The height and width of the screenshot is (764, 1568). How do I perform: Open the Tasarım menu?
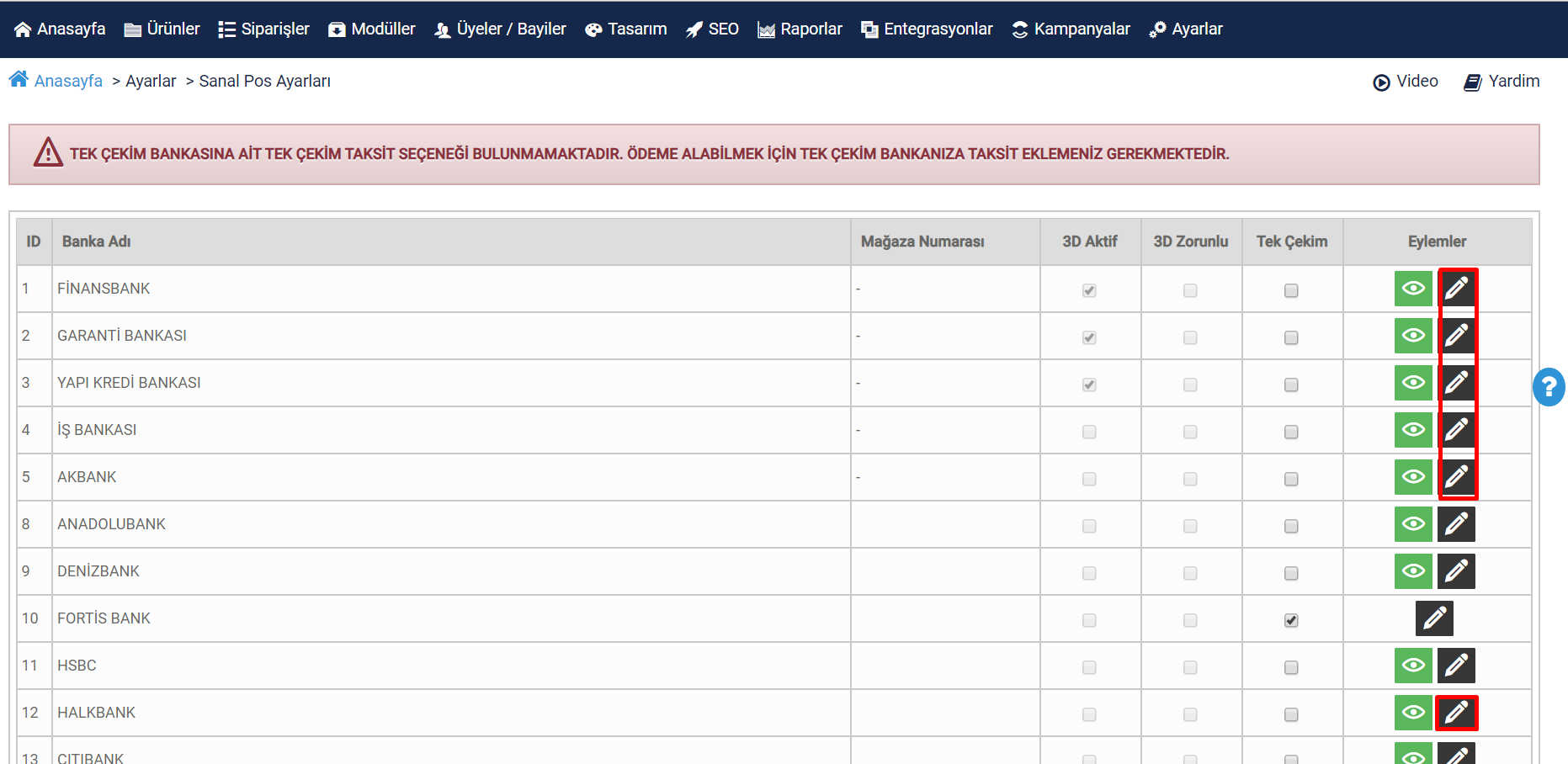[625, 29]
